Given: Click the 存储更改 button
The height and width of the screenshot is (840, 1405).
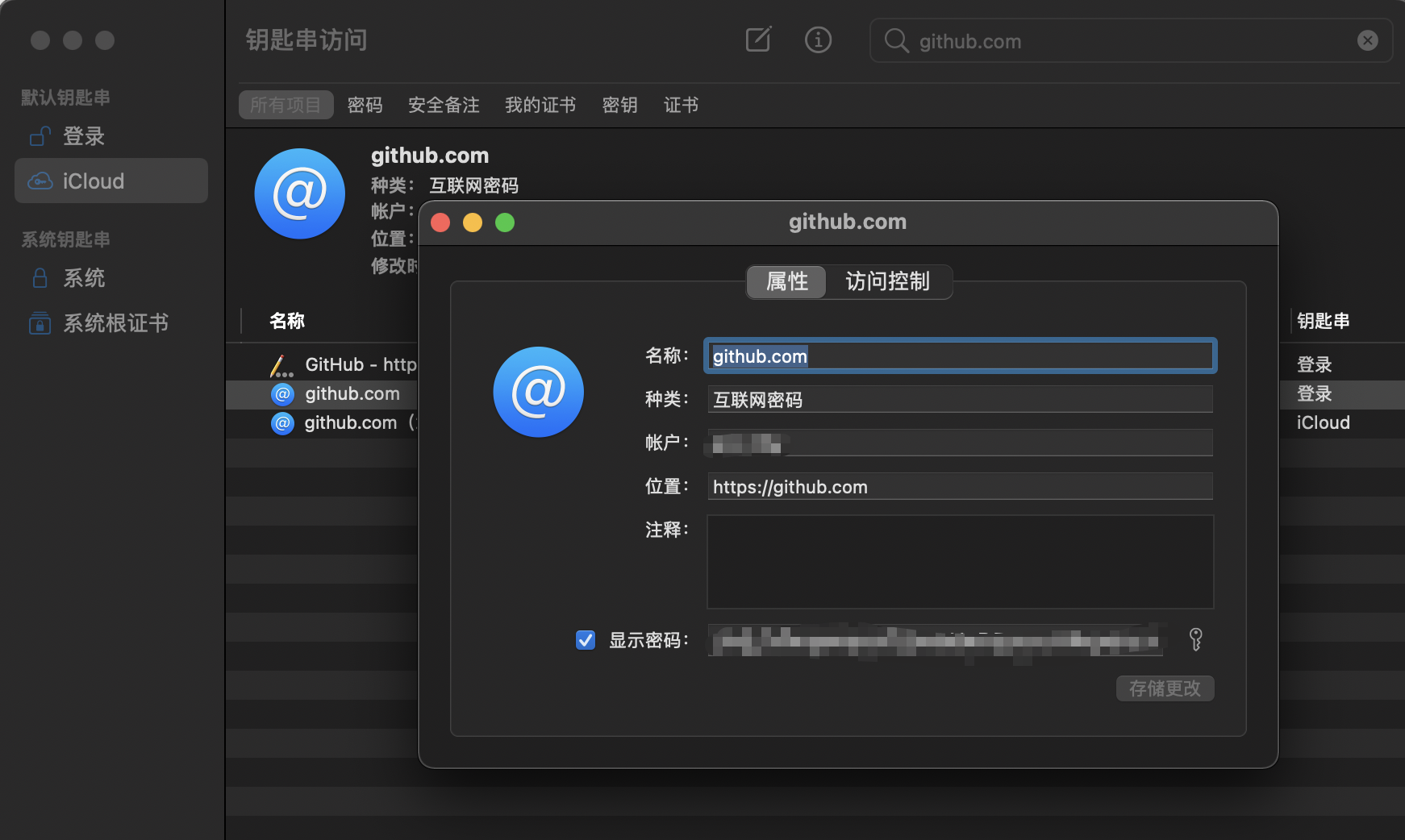Looking at the screenshot, I should coord(1165,688).
